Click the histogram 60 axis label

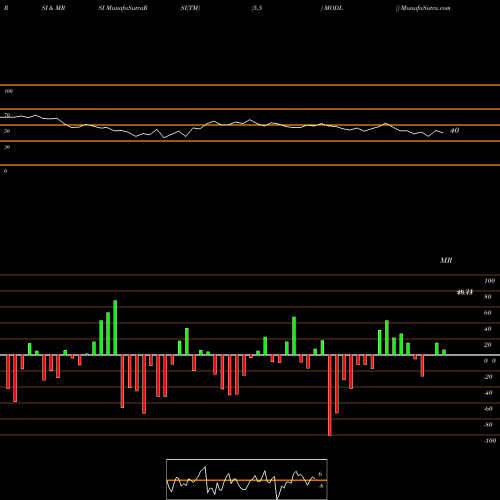coord(488,313)
